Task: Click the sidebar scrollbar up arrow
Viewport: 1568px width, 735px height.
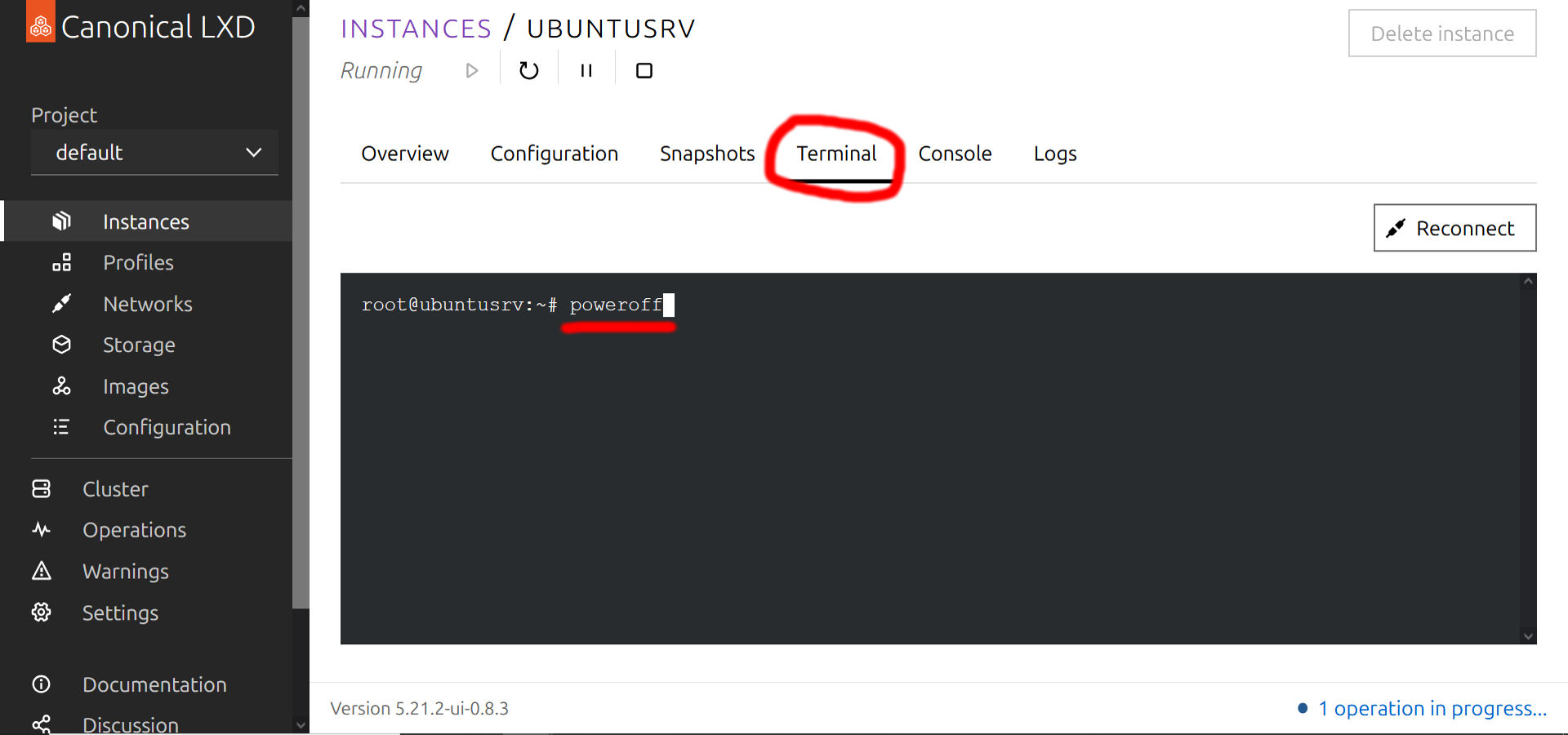Action: pyautogui.click(x=301, y=9)
